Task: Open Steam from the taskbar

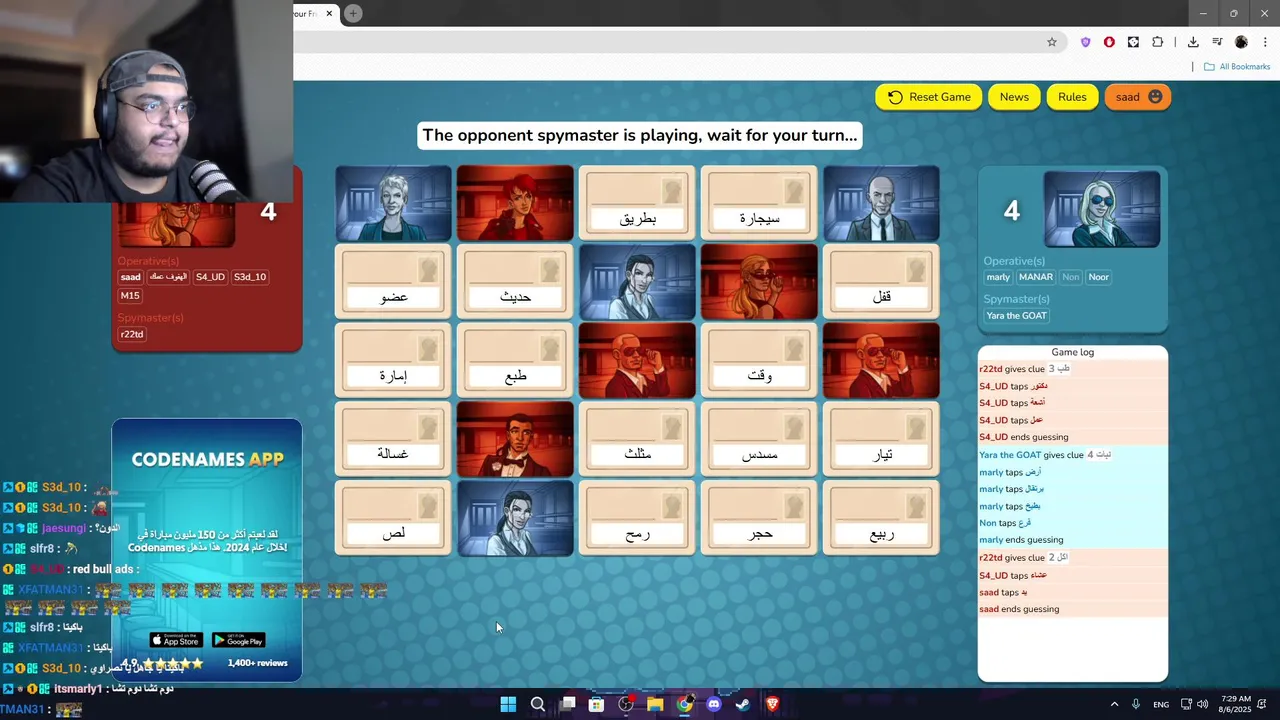Action: click(x=743, y=704)
